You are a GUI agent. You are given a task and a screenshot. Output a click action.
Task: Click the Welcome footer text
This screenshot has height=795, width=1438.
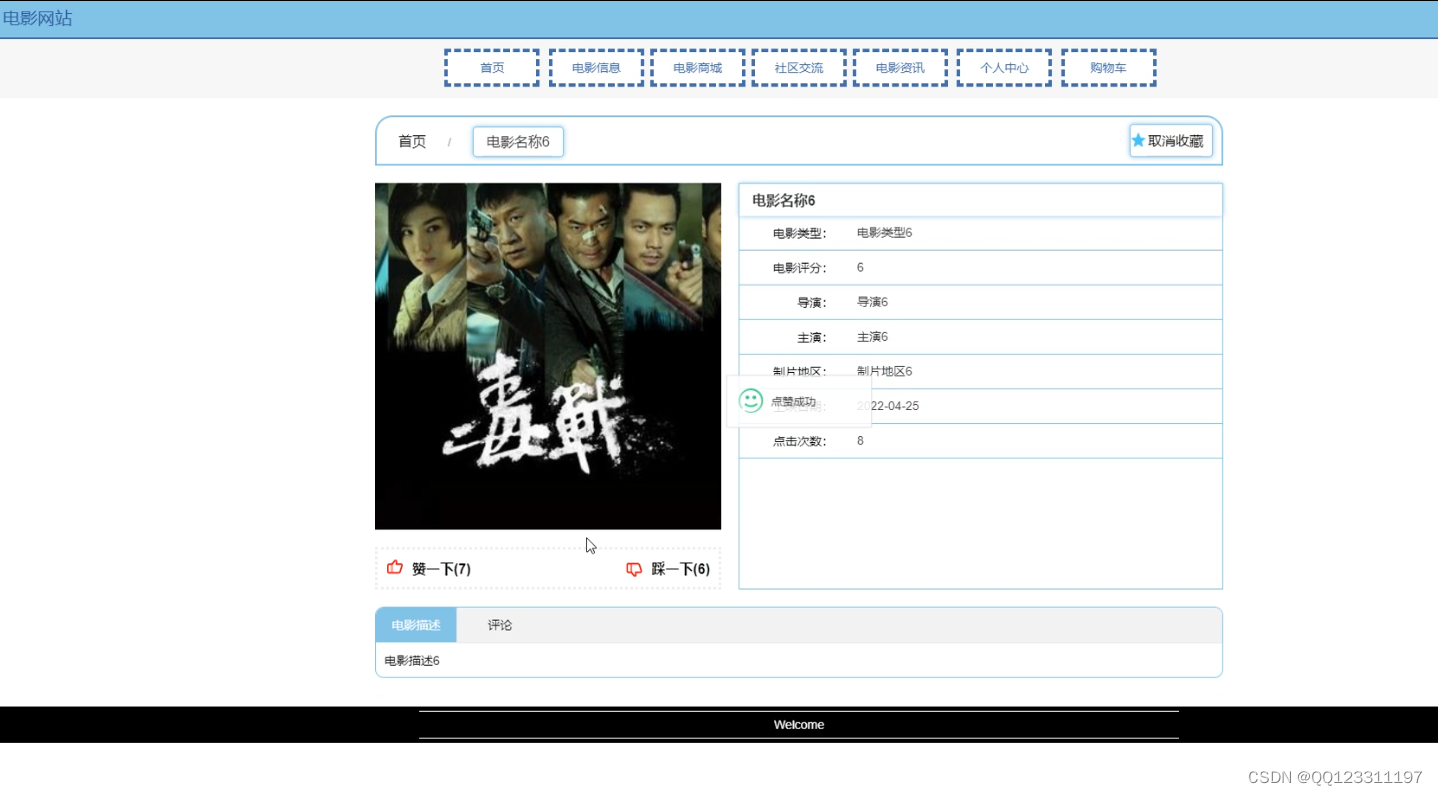click(799, 725)
